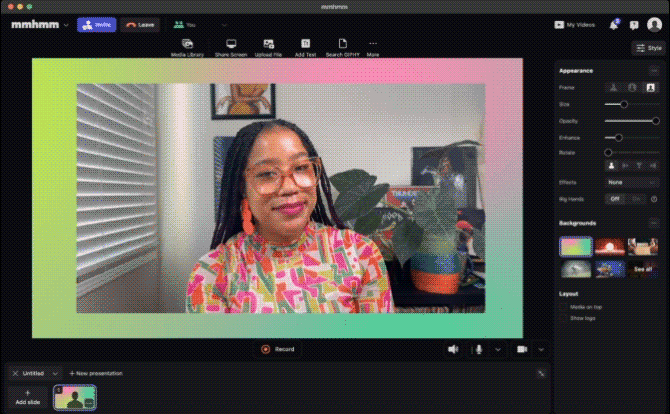Open Backgrounds section options menu
This screenshot has height=414, width=670.
[654, 223]
